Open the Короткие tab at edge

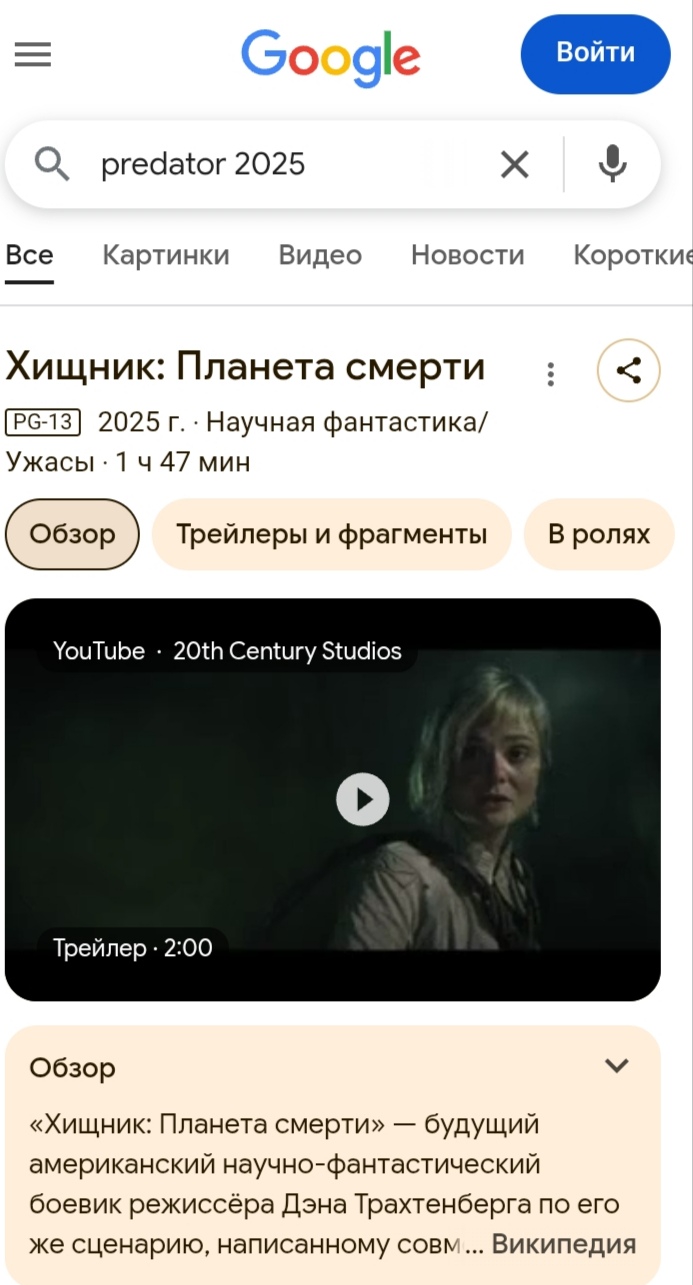[x=632, y=256]
